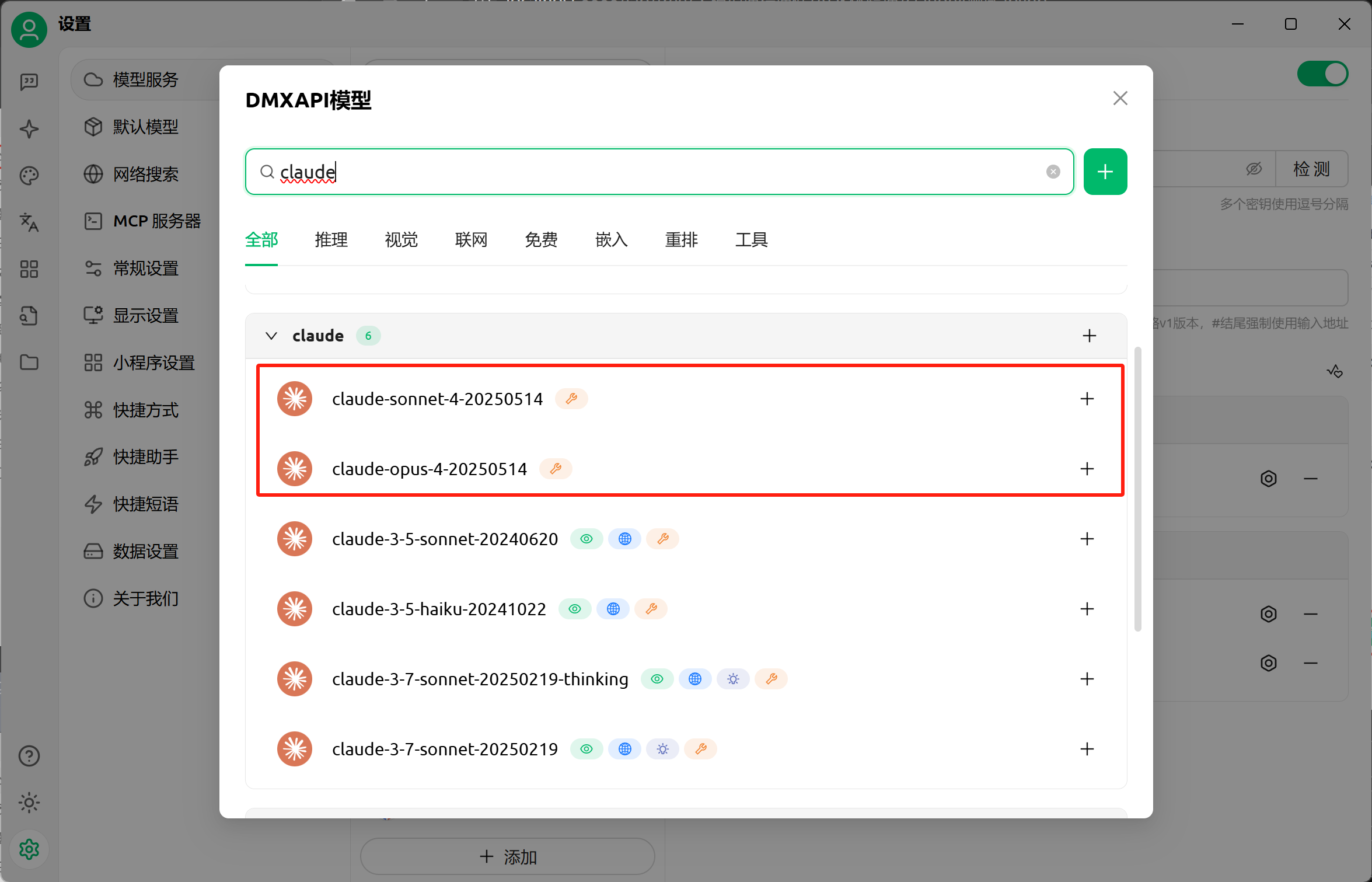Viewport: 1372px width, 882px height.
Task: Clear the claude search text
Action: pos(1053,172)
